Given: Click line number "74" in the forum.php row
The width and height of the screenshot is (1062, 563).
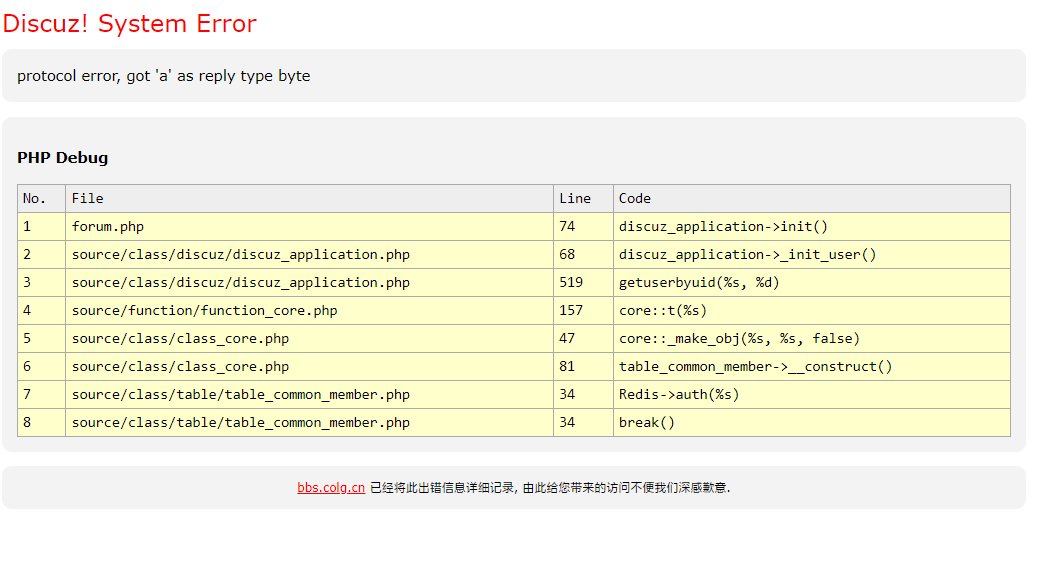Looking at the screenshot, I should 583,226.
